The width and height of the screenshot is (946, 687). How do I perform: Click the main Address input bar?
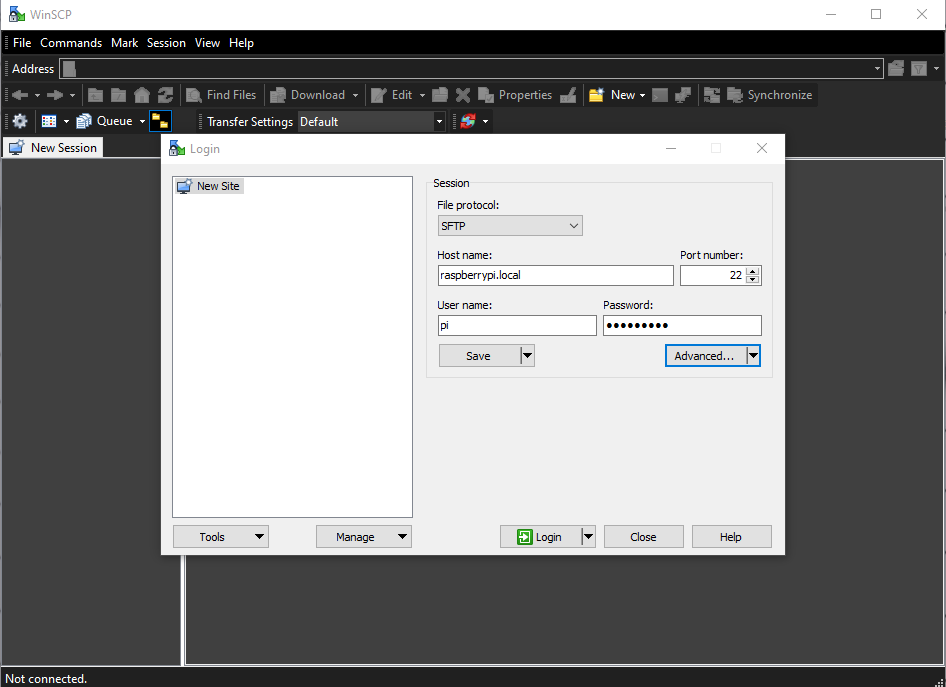(471, 69)
